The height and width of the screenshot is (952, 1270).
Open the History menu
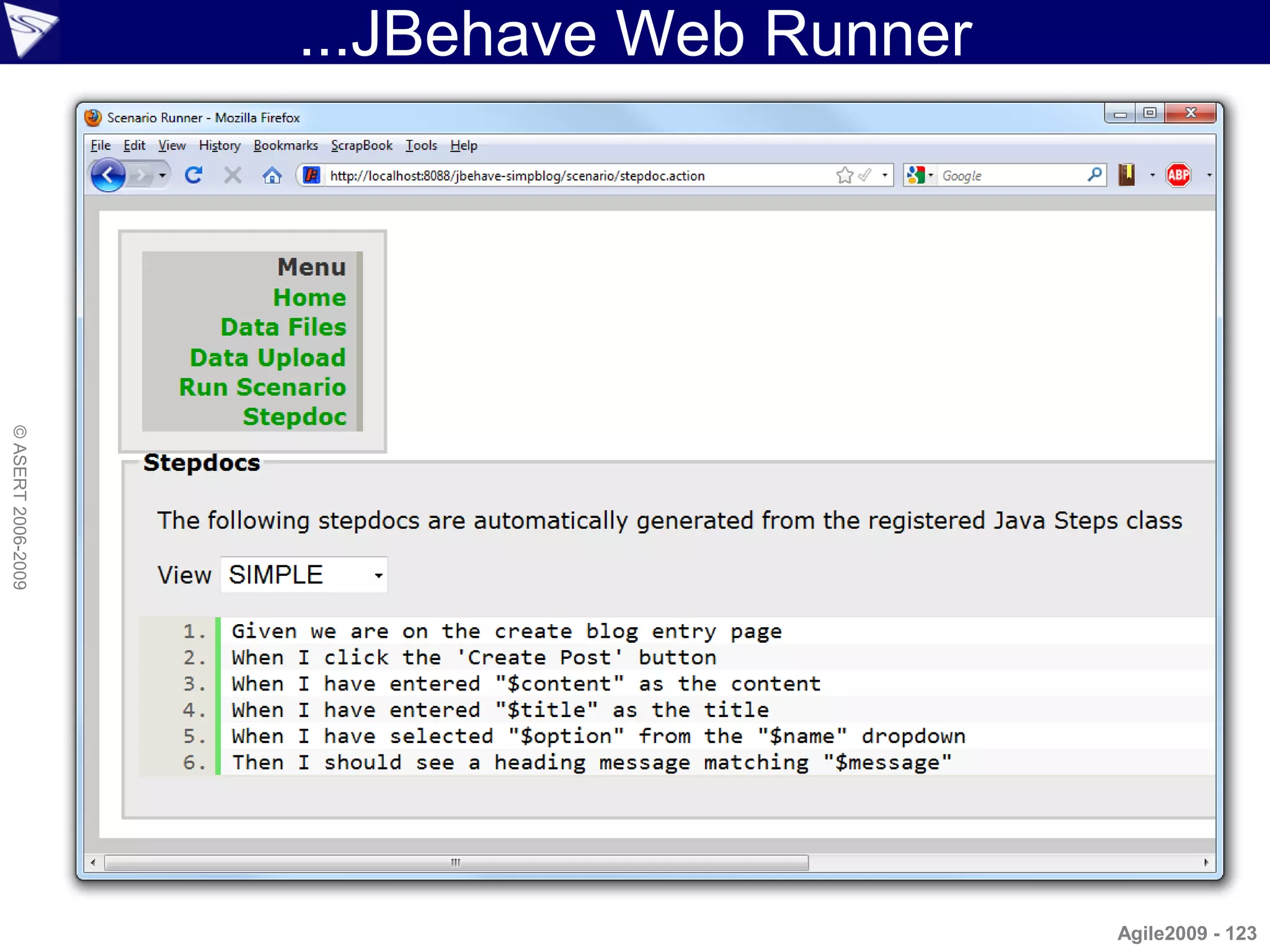[x=220, y=145]
